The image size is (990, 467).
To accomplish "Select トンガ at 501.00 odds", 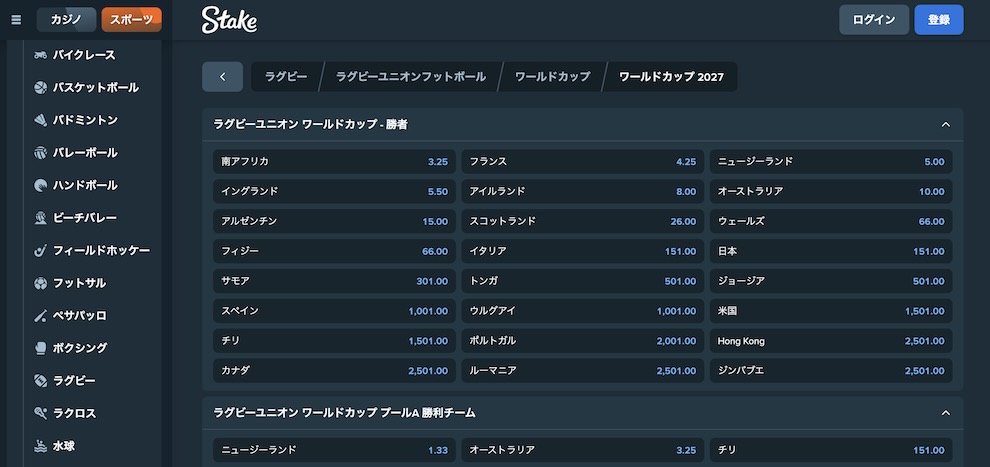I will [x=583, y=281].
